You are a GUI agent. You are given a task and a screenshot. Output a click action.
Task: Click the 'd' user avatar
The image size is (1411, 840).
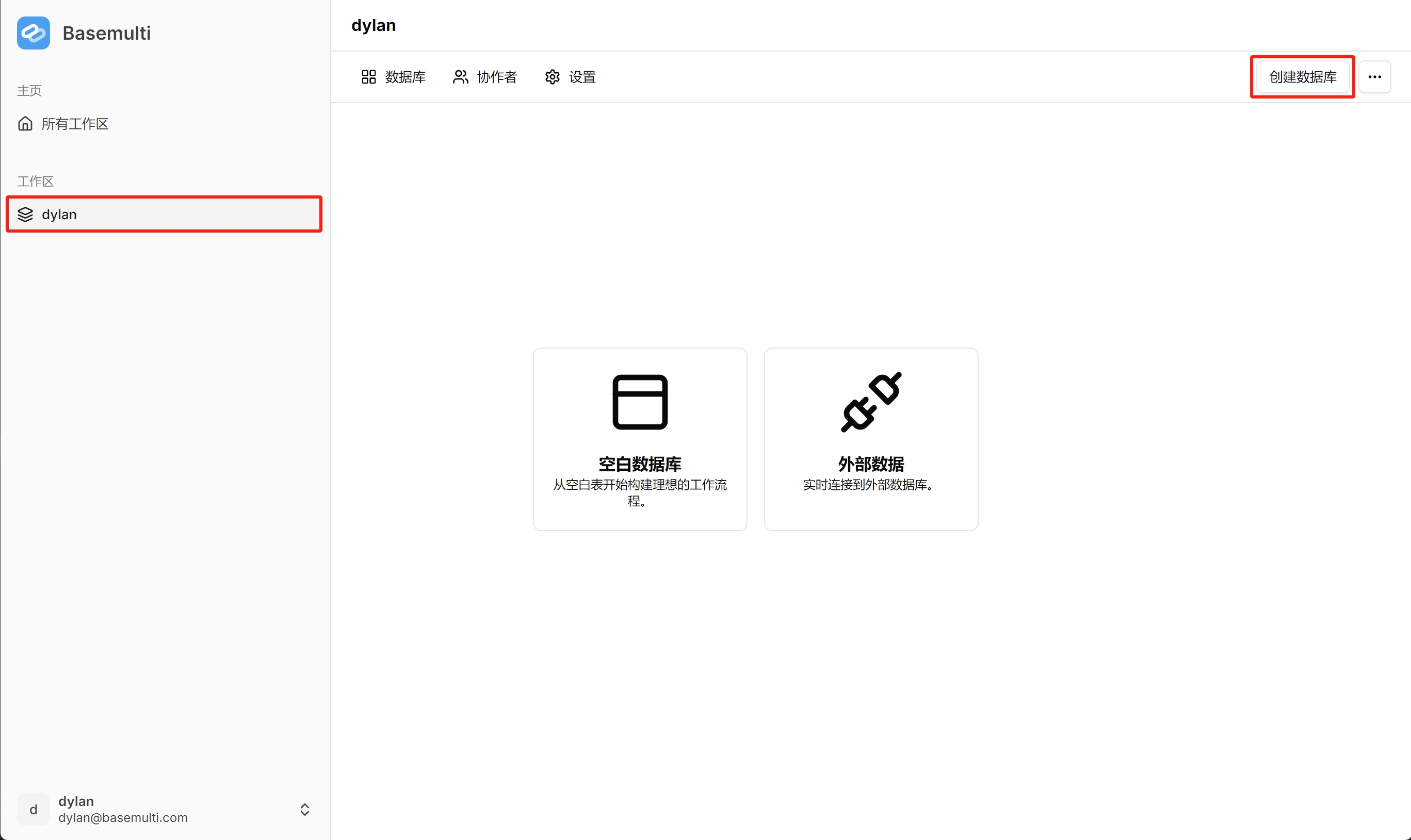point(34,810)
